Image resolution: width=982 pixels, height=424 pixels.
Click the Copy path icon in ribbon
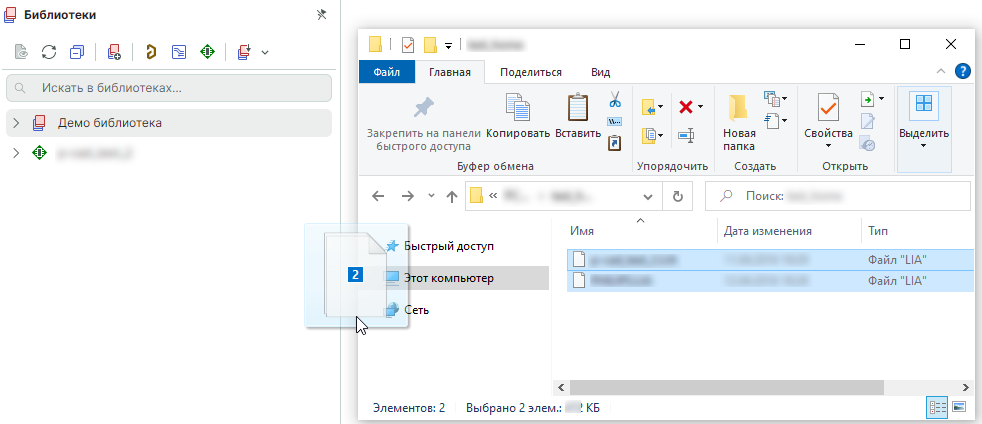coord(614,122)
